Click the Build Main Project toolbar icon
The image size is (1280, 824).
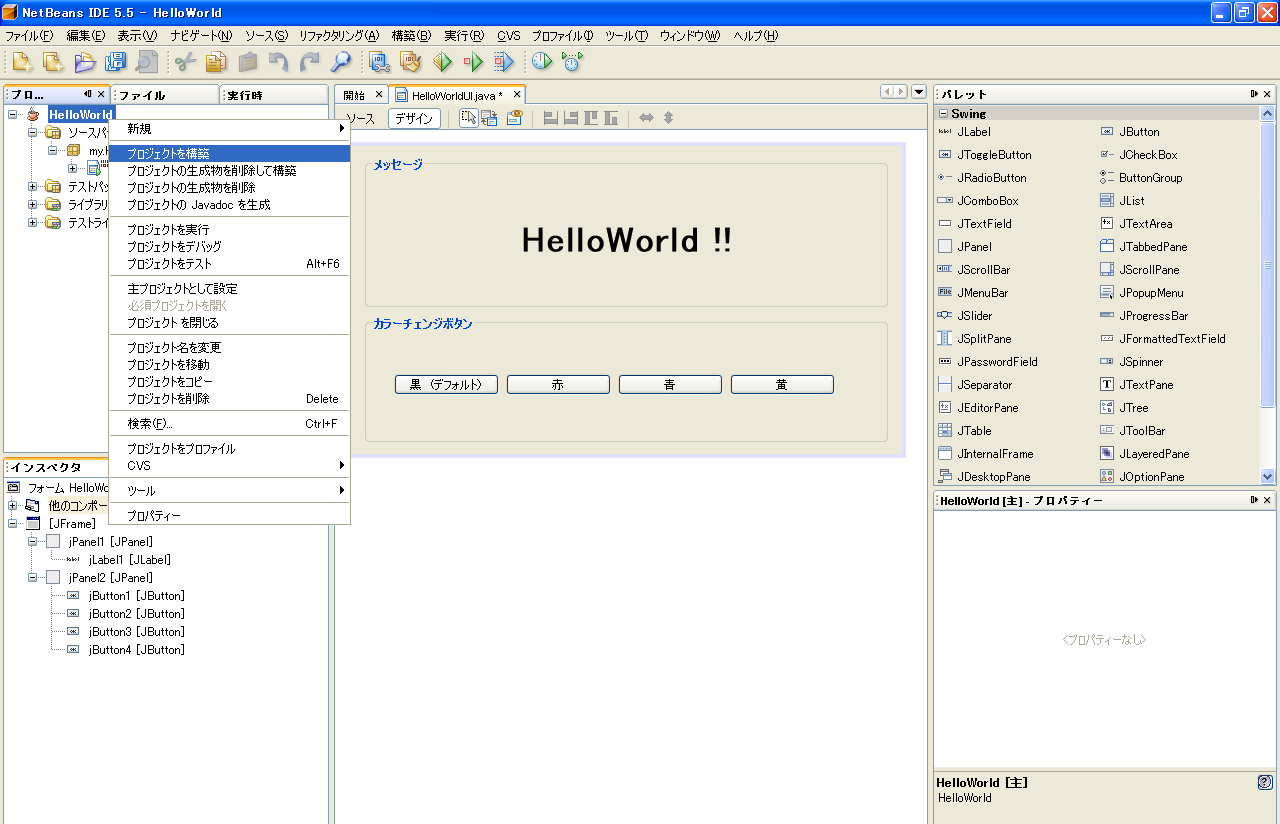point(379,62)
